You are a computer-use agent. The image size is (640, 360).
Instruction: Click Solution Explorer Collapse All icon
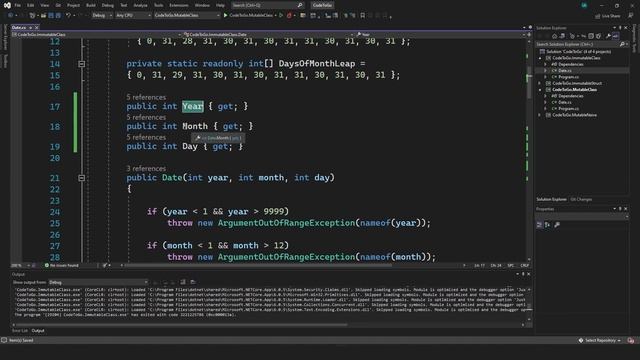[x=591, y=36]
